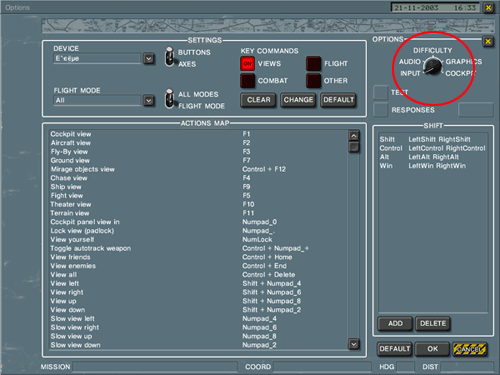Select the 'Ship view' action row
Viewport: 500px width, 375px height.
tap(198, 187)
